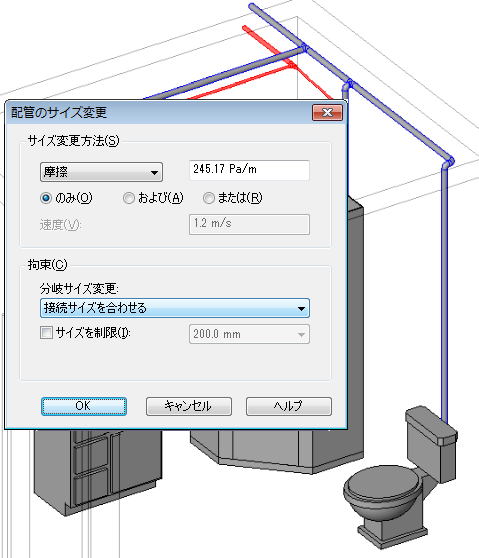Viewport: 479px width, 558px height.
Task: Close the 配管のサイズ変更 dialog
Action: (327, 112)
